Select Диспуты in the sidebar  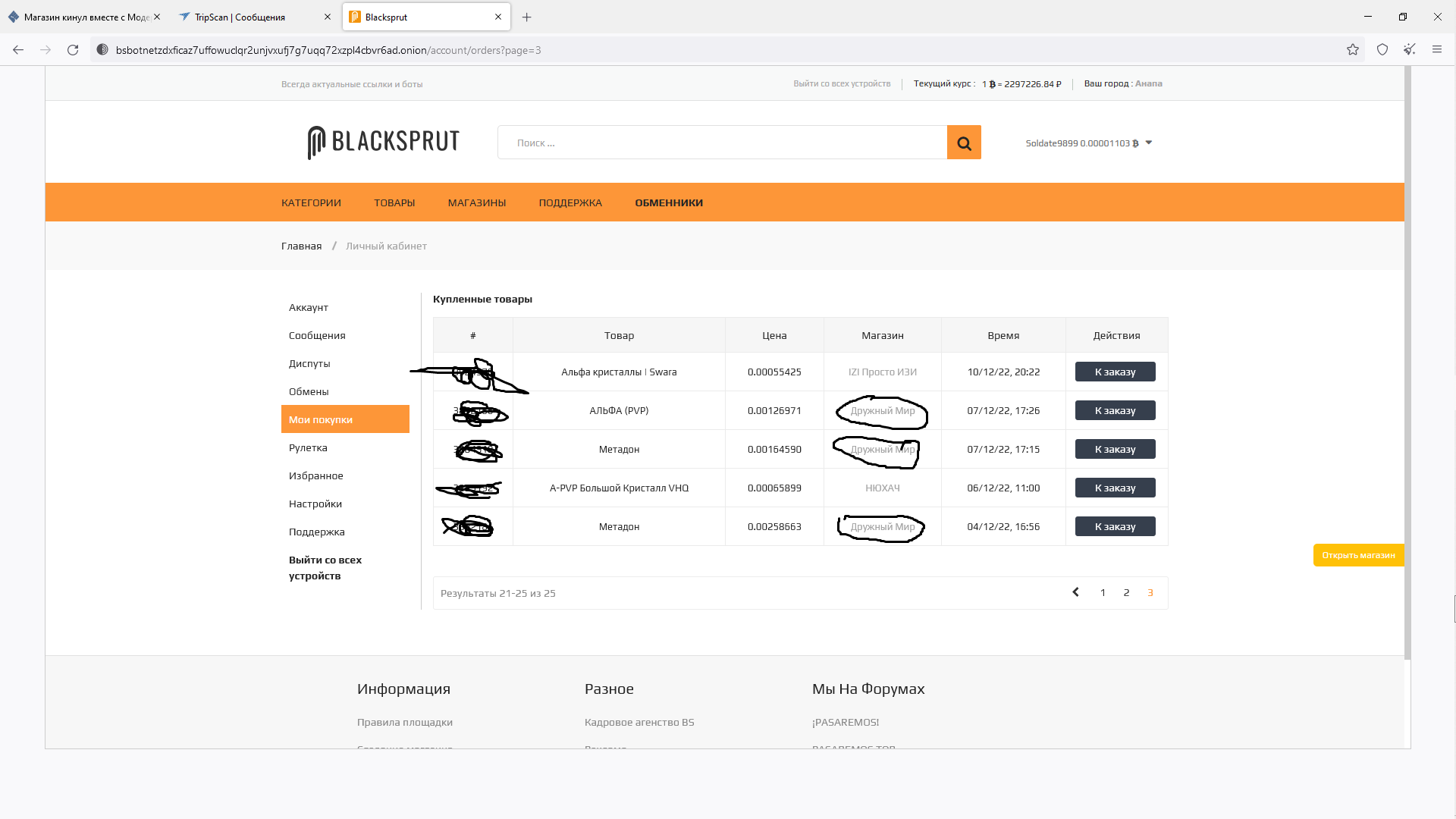(345, 363)
